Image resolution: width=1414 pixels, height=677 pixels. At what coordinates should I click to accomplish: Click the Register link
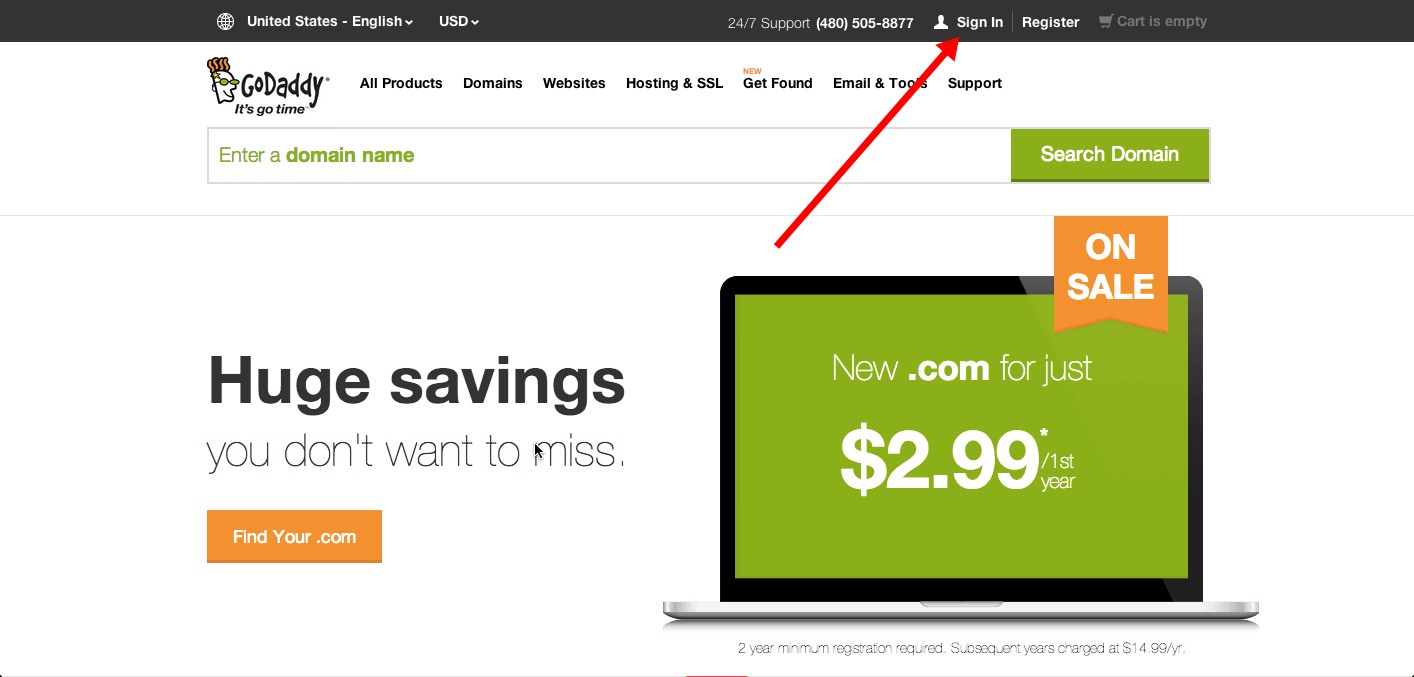[1051, 22]
